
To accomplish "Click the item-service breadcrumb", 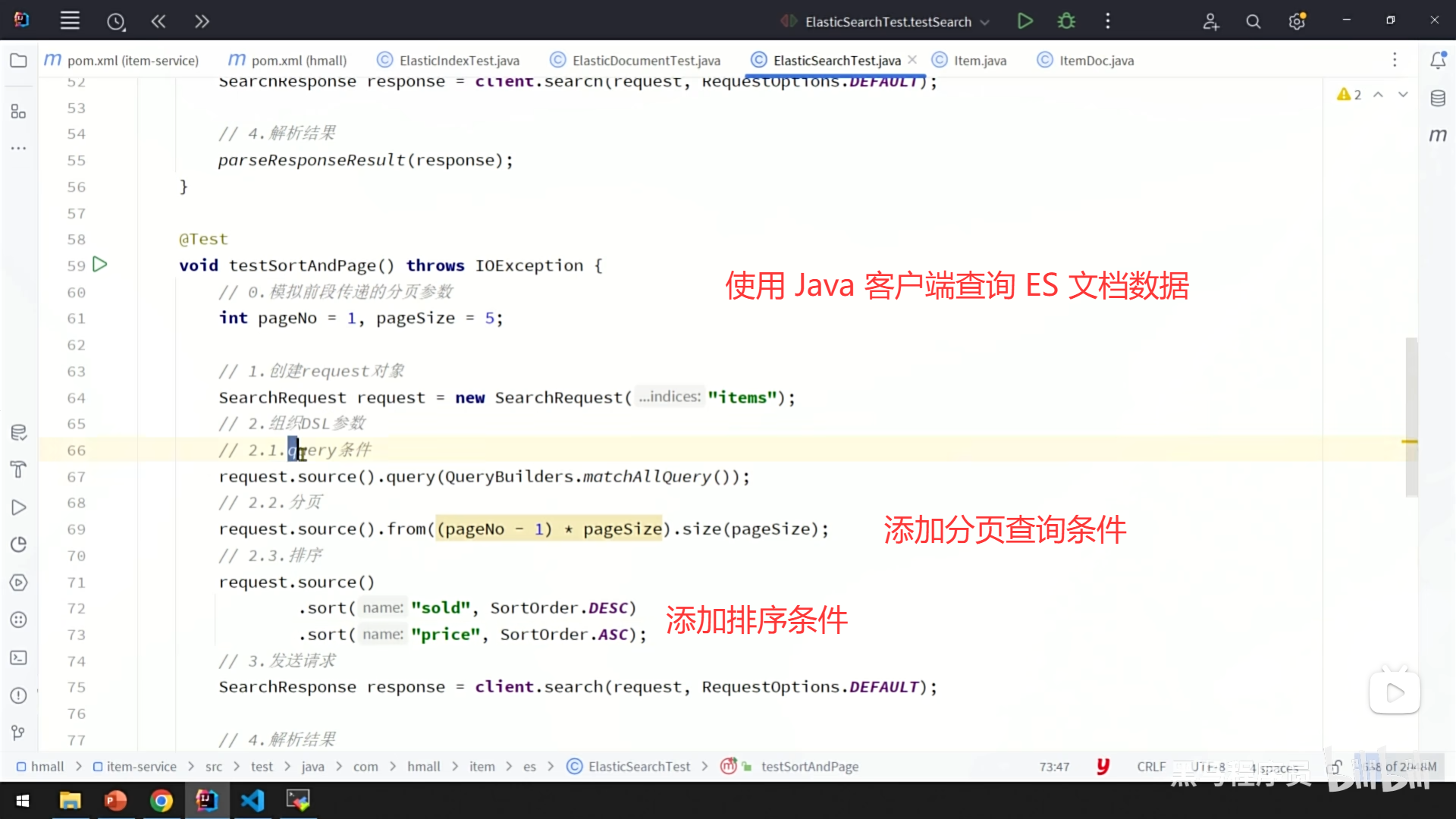I will click(141, 767).
